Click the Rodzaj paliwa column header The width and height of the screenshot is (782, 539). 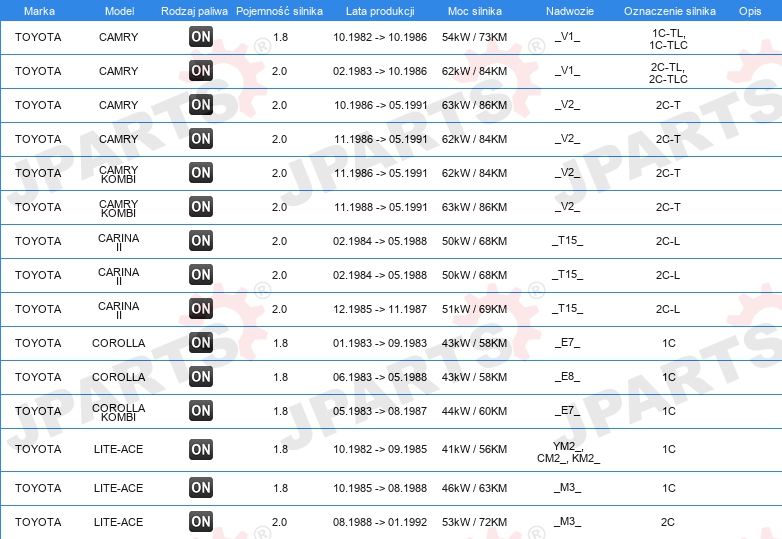(194, 11)
